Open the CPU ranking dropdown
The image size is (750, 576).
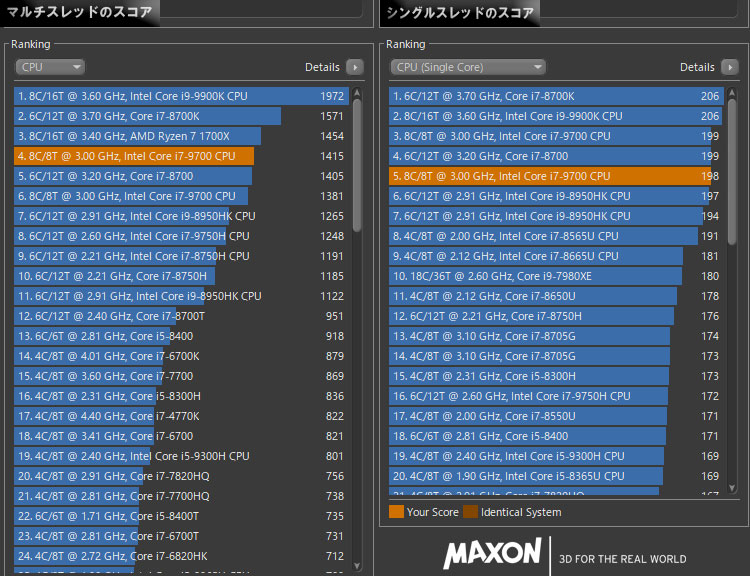coord(50,67)
